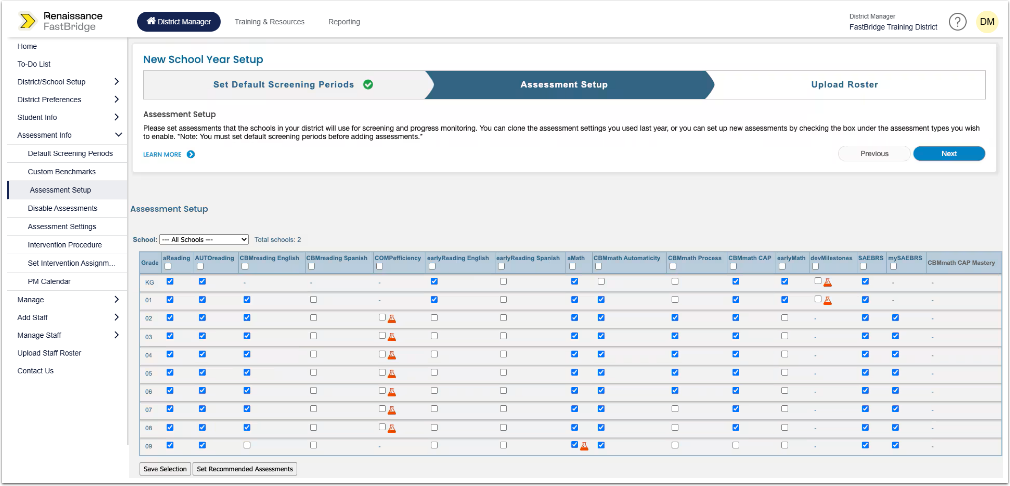Click the COMPefficiency flask icon for grade 08
The width and height of the screenshot is (1010, 486).
392,428
